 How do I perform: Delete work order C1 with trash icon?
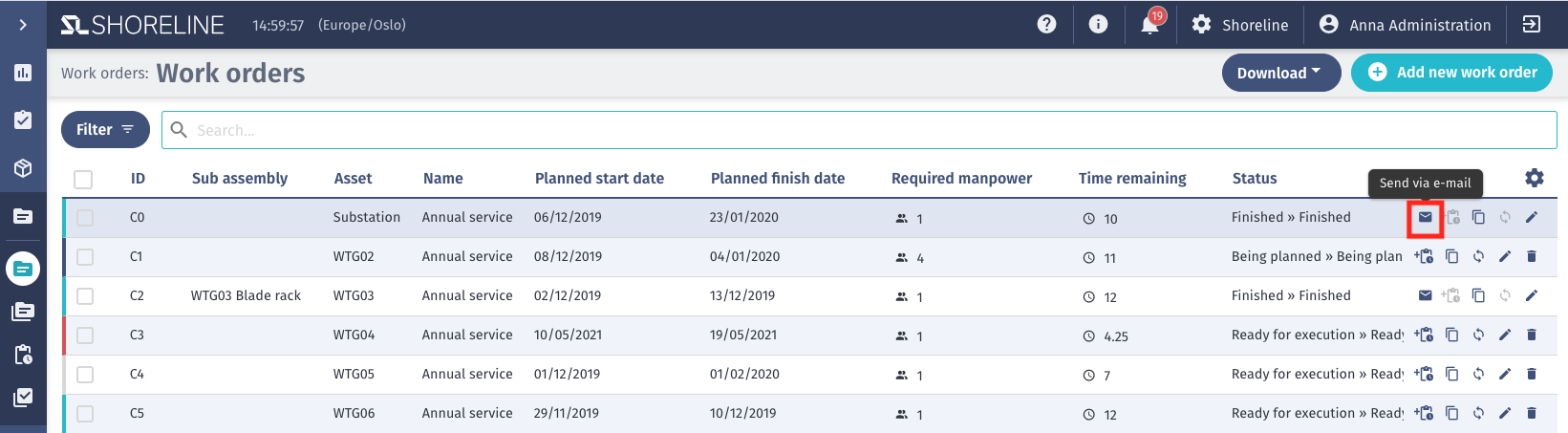point(1531,257)
